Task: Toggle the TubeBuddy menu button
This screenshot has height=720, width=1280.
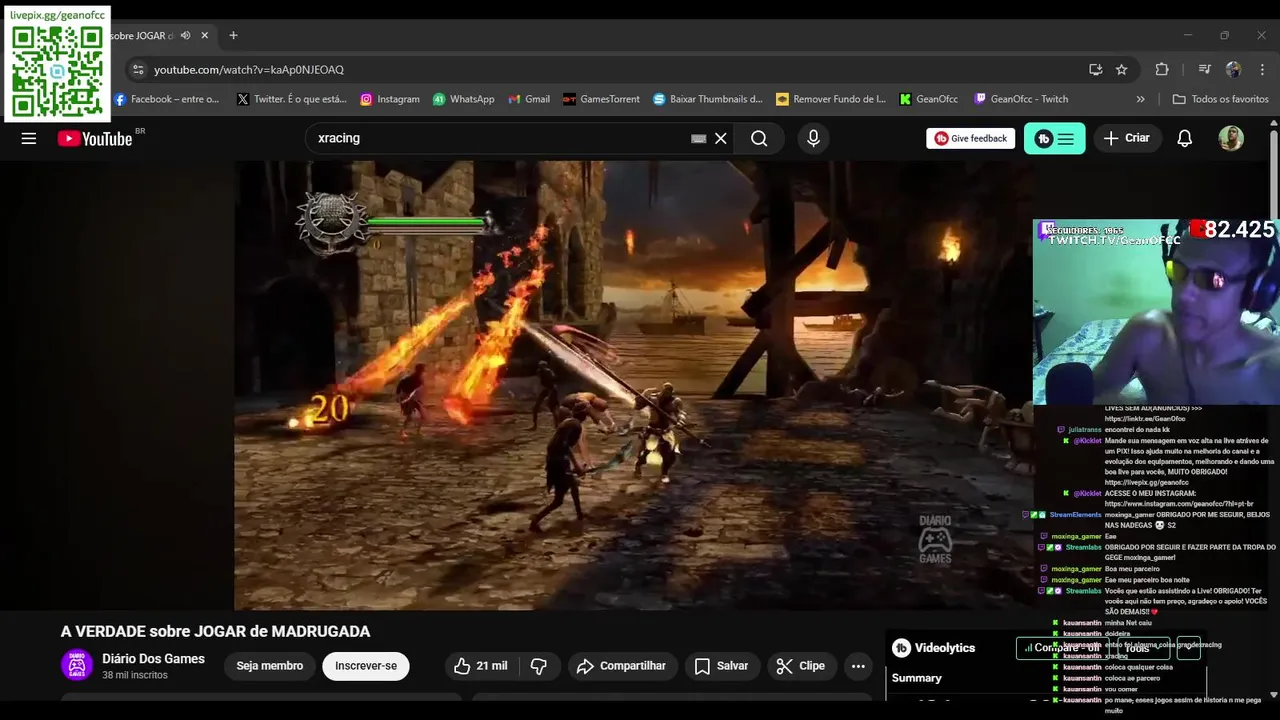Action: click(x=1054, y=138)
